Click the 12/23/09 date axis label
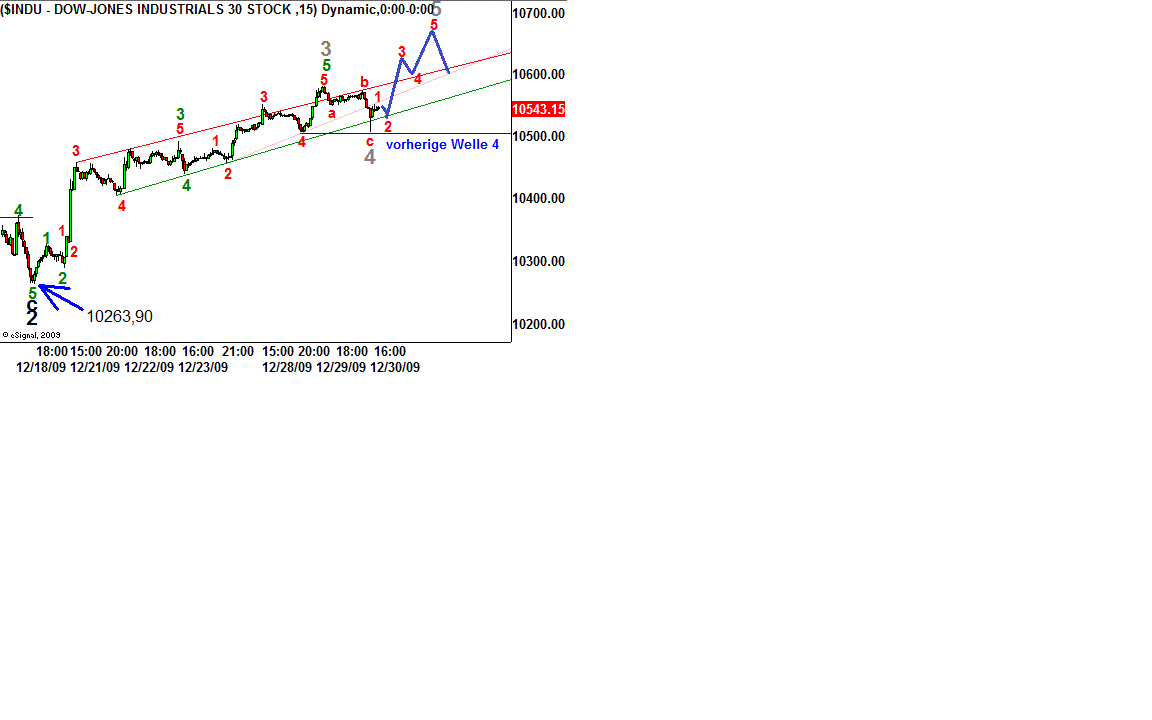1152x720 pixels. click(203, 367)
